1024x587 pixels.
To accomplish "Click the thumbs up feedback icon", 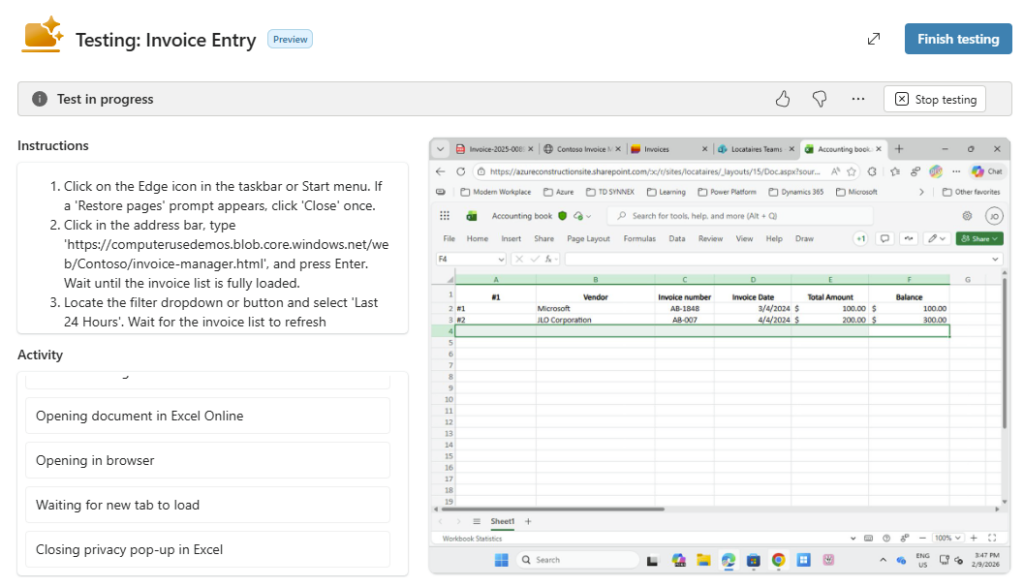I will pos(783,99).
